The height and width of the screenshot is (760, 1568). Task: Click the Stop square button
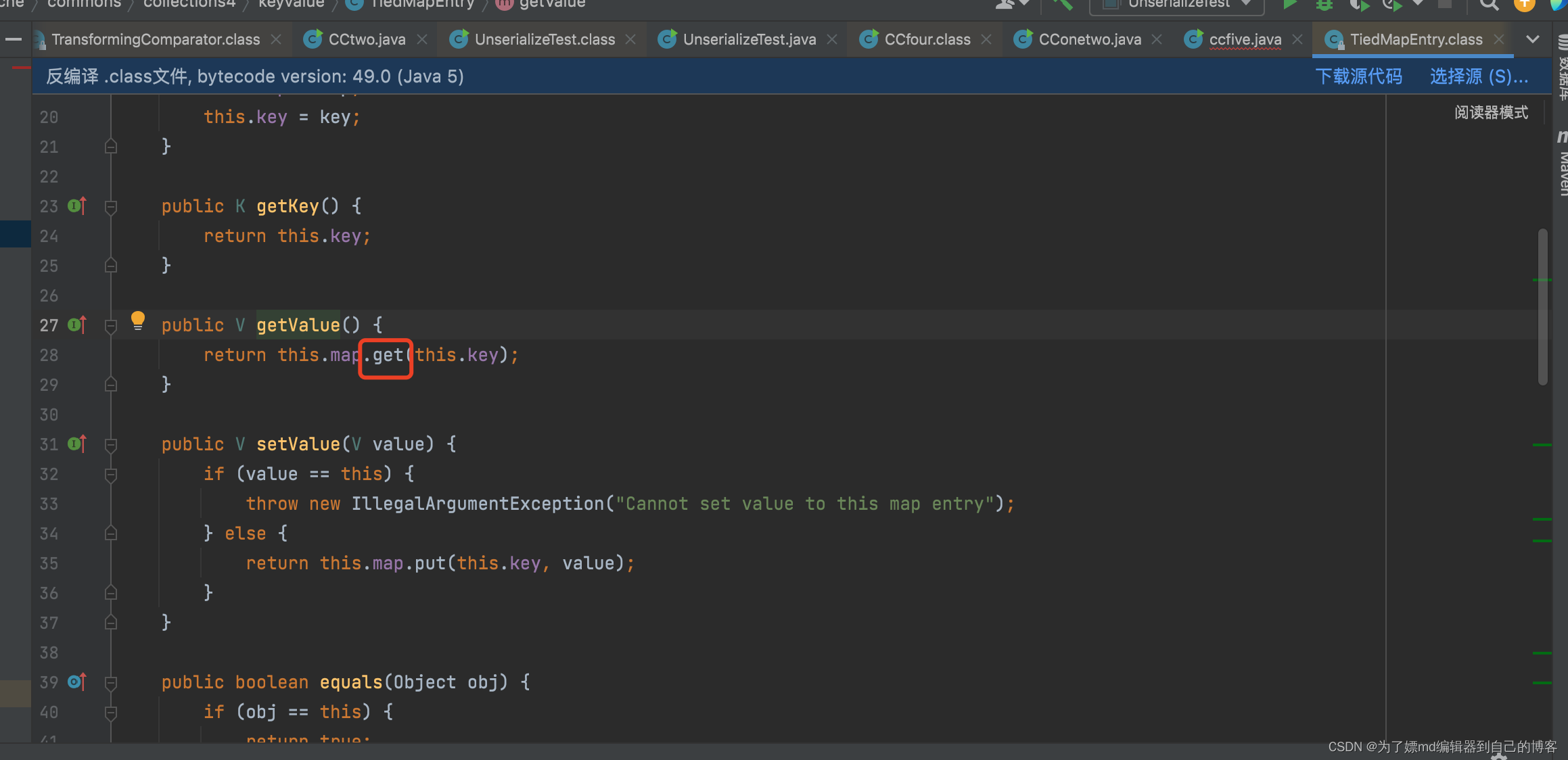pyautogui.click(x=1444, y=3)
